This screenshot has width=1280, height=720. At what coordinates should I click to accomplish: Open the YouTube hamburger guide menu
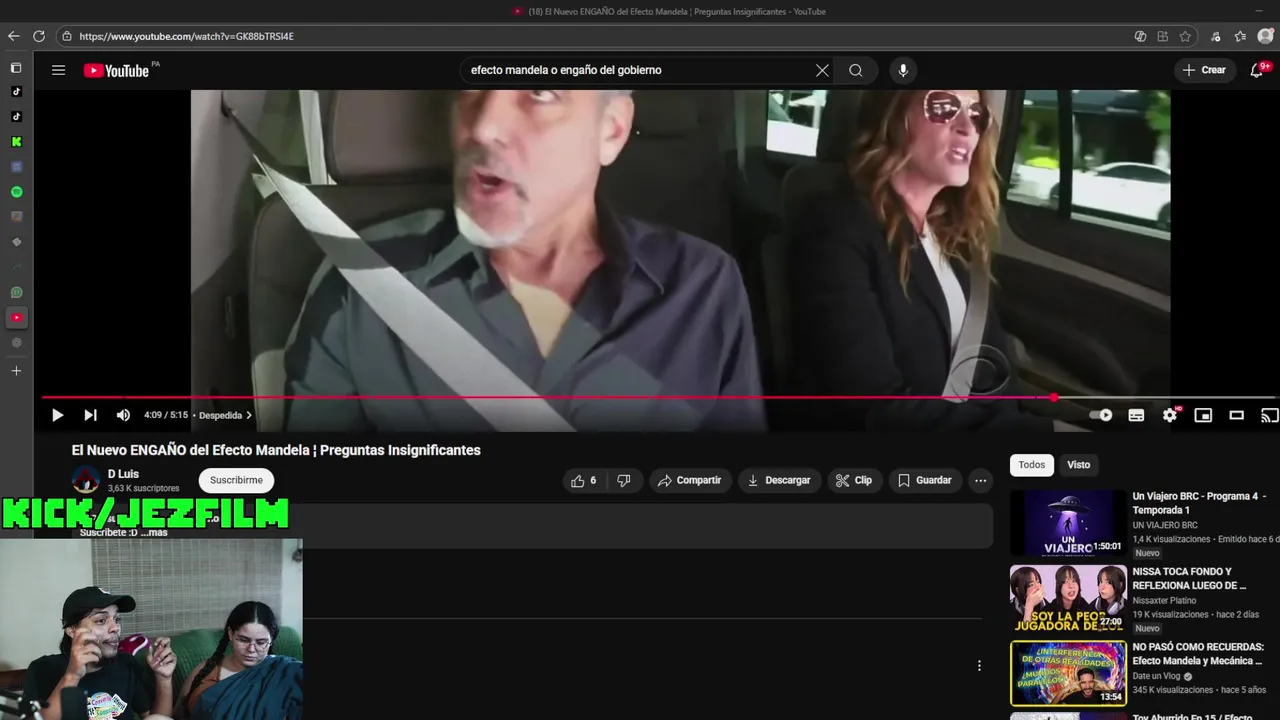coord(59,70)
